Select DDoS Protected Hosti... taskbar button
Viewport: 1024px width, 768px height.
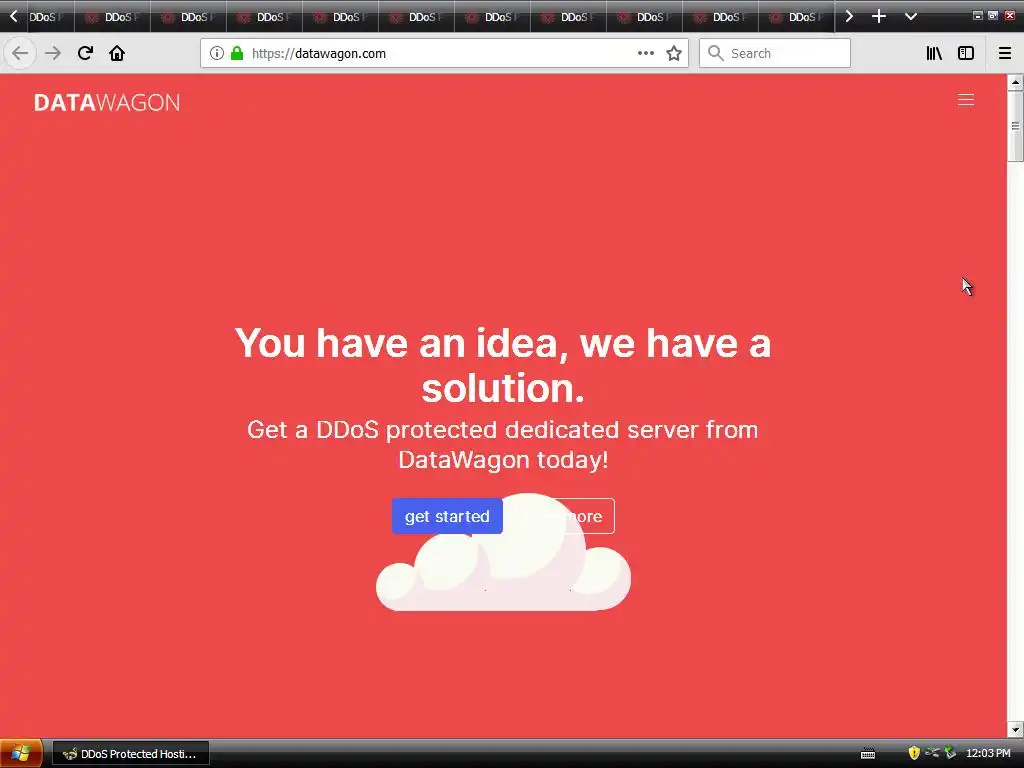(x=131, y=754)
